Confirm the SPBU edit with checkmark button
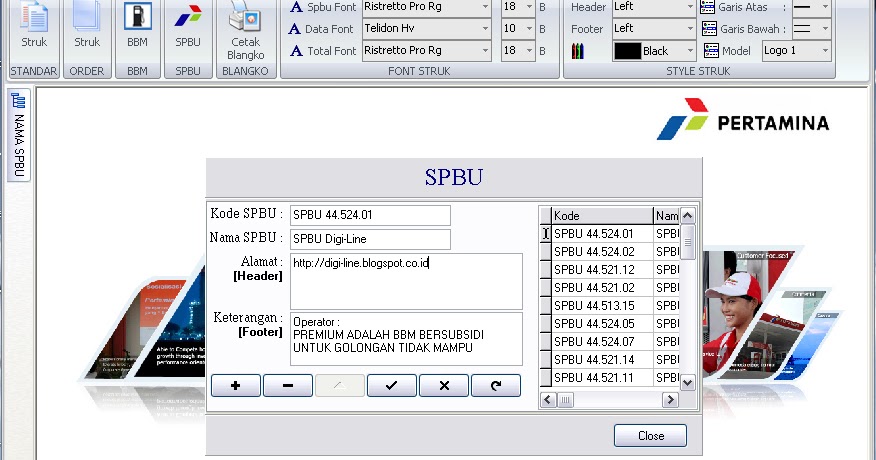Image resolution: width=876 pixels, height=460 pixels. point(392,386)
